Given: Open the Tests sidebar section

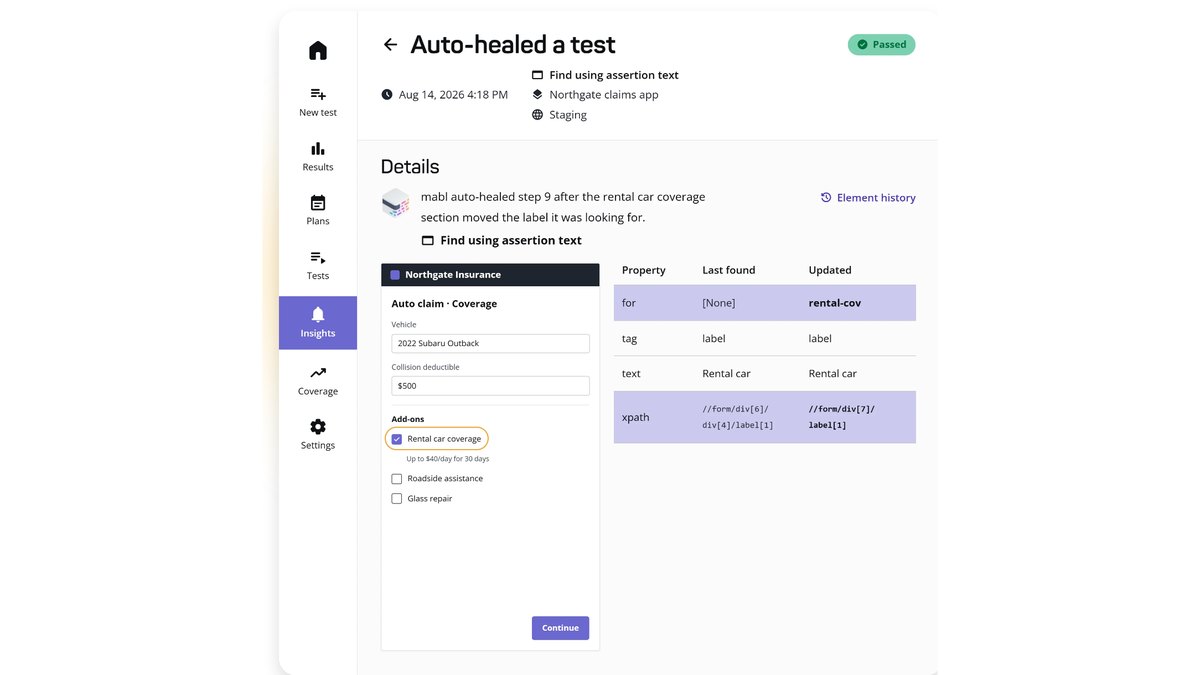Looking at the screenshot, I should 318,264.
